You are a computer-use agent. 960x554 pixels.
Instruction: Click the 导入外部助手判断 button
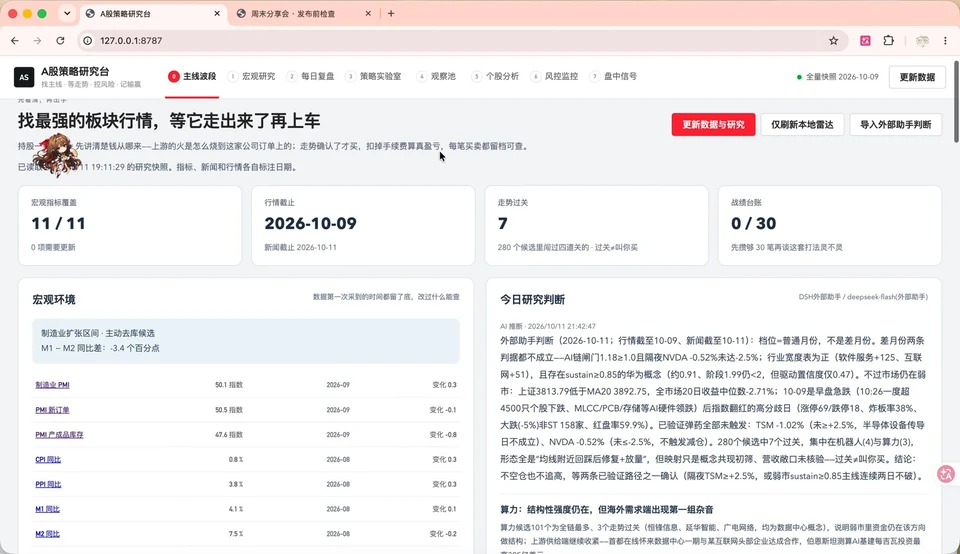pos(895,125)
